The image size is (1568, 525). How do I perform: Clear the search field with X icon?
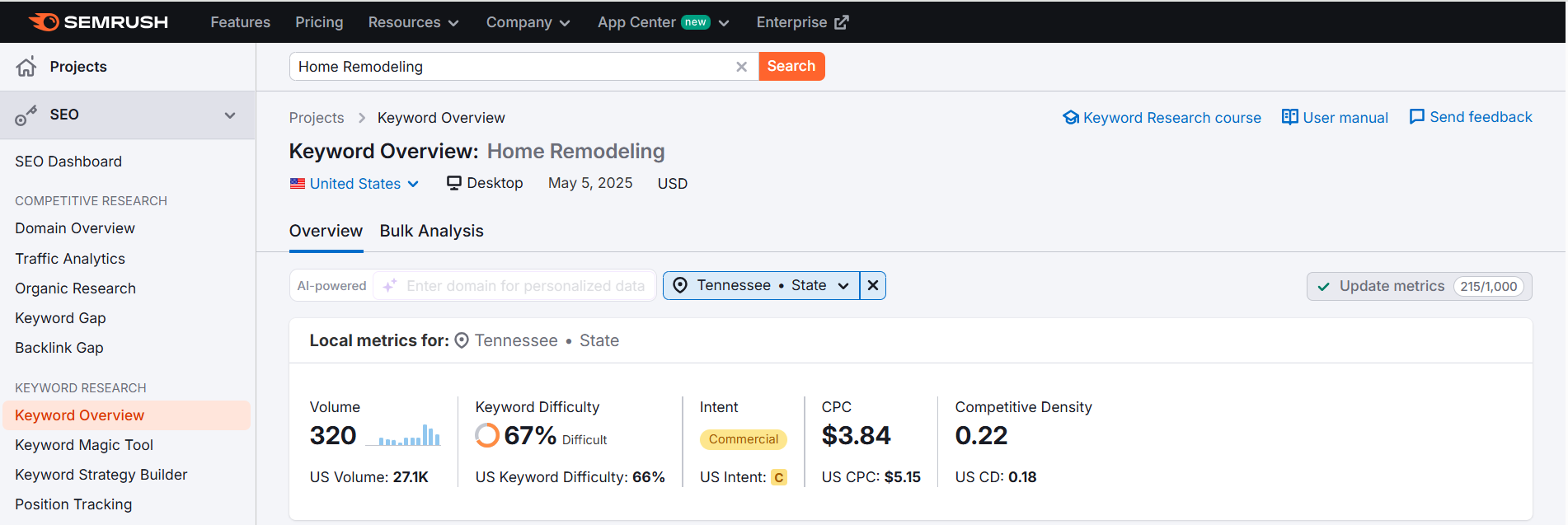point(741,67)
